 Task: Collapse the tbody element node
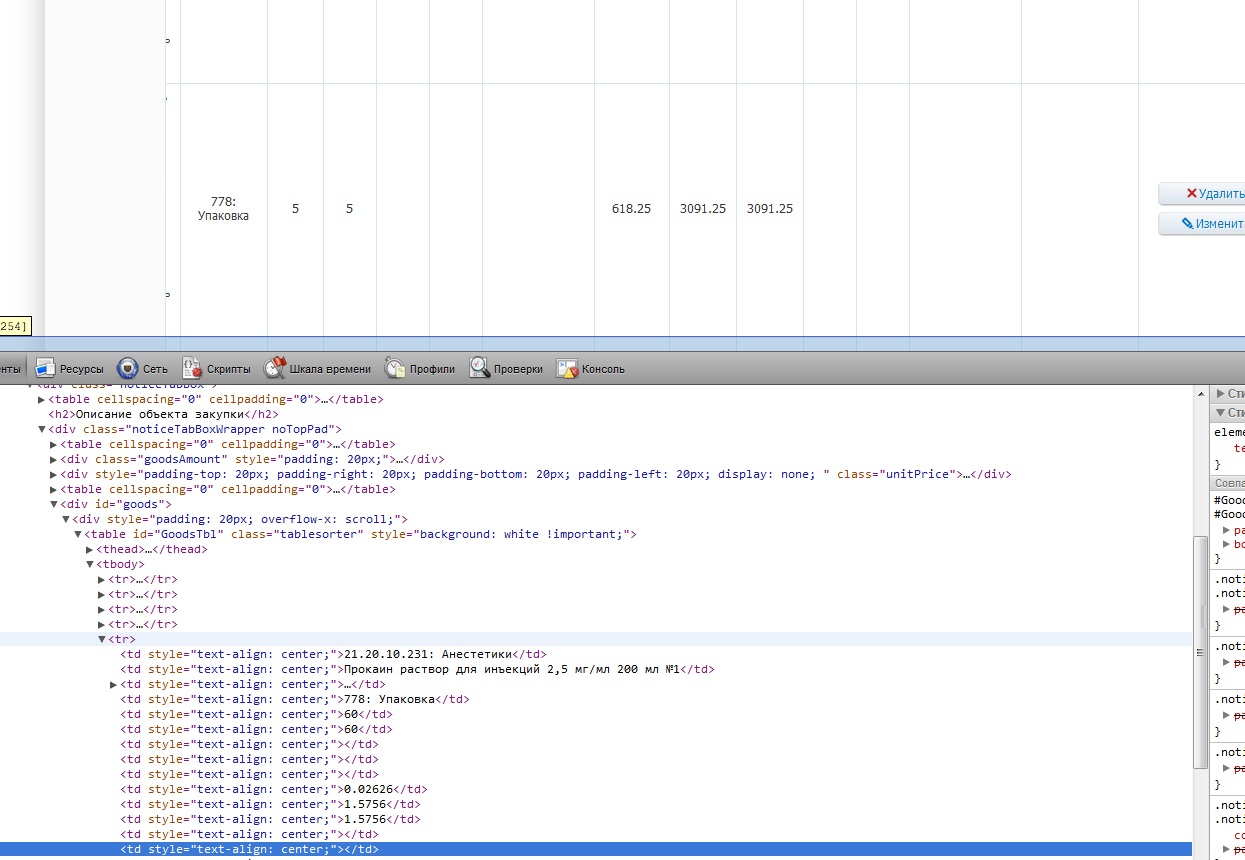click(90, 565)
